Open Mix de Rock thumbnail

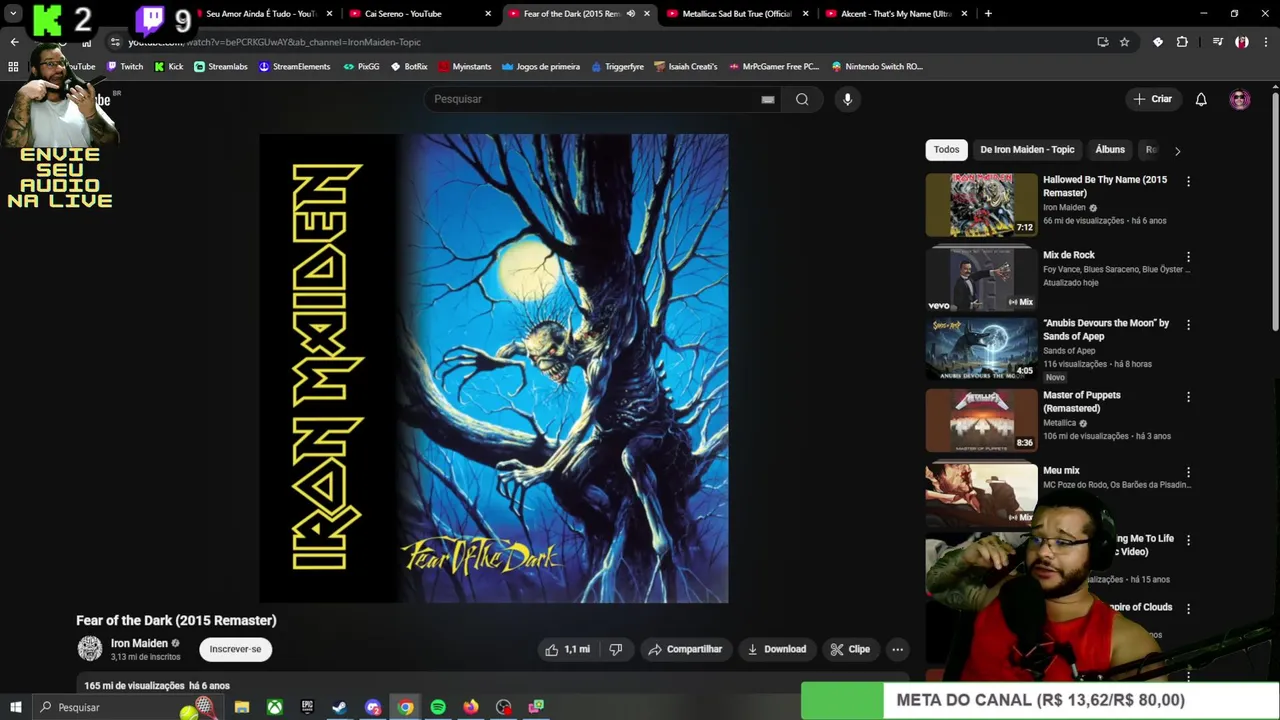981,280
